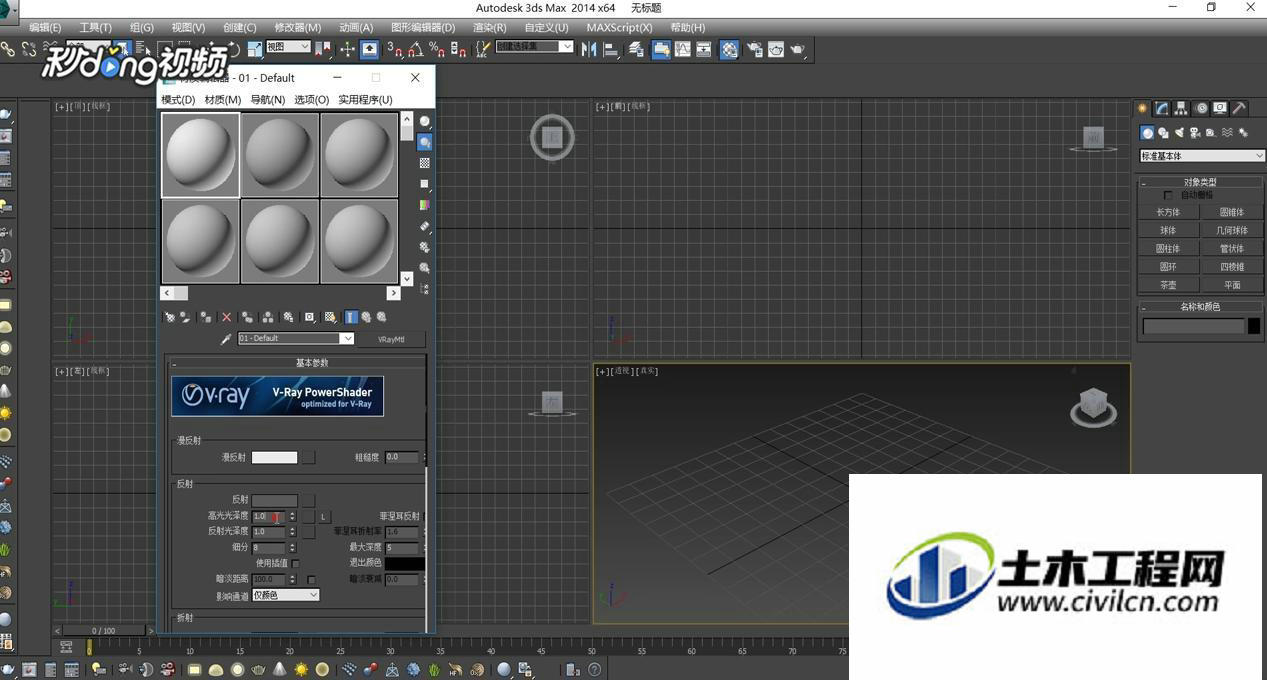Screen dimensions: 1267x680
Task: Click the red X reset material icon
Action: [227, 317]
